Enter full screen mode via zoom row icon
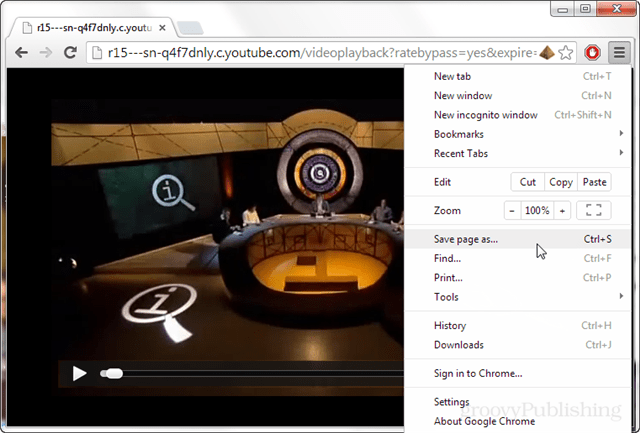 [x=593, y=211]
